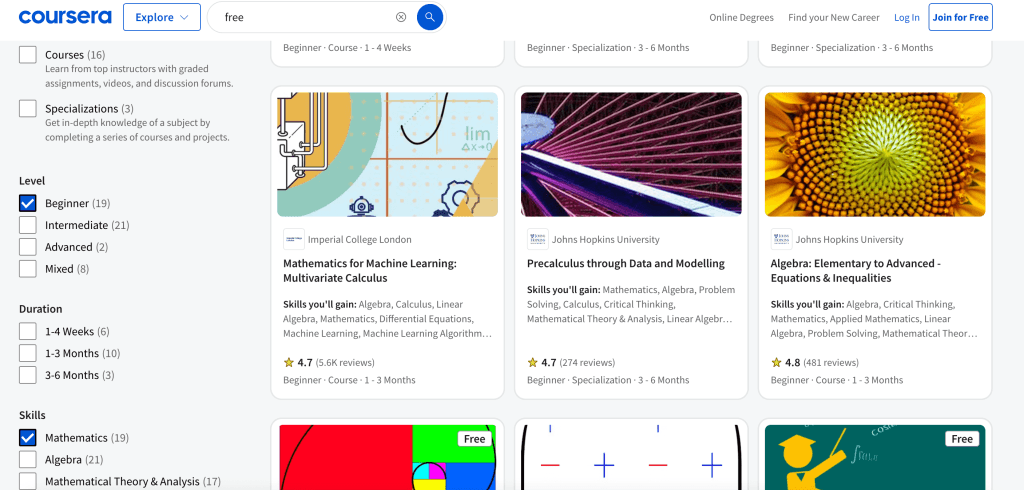Open Precalculus through Data and Modelling title
This screenshot has width=1024, height=490.
[x=625, y=264]
